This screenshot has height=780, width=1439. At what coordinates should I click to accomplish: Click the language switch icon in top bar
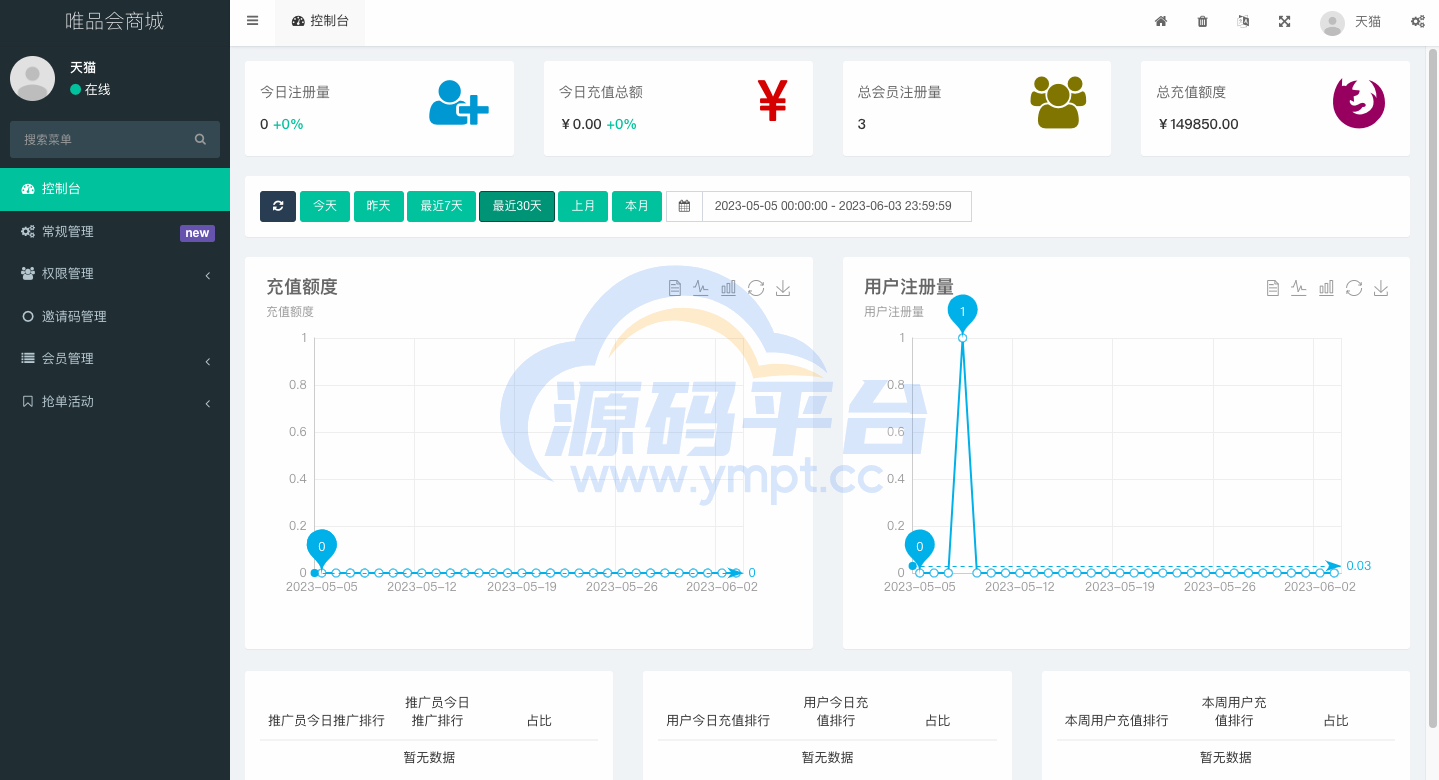(x=1243, y=21)
